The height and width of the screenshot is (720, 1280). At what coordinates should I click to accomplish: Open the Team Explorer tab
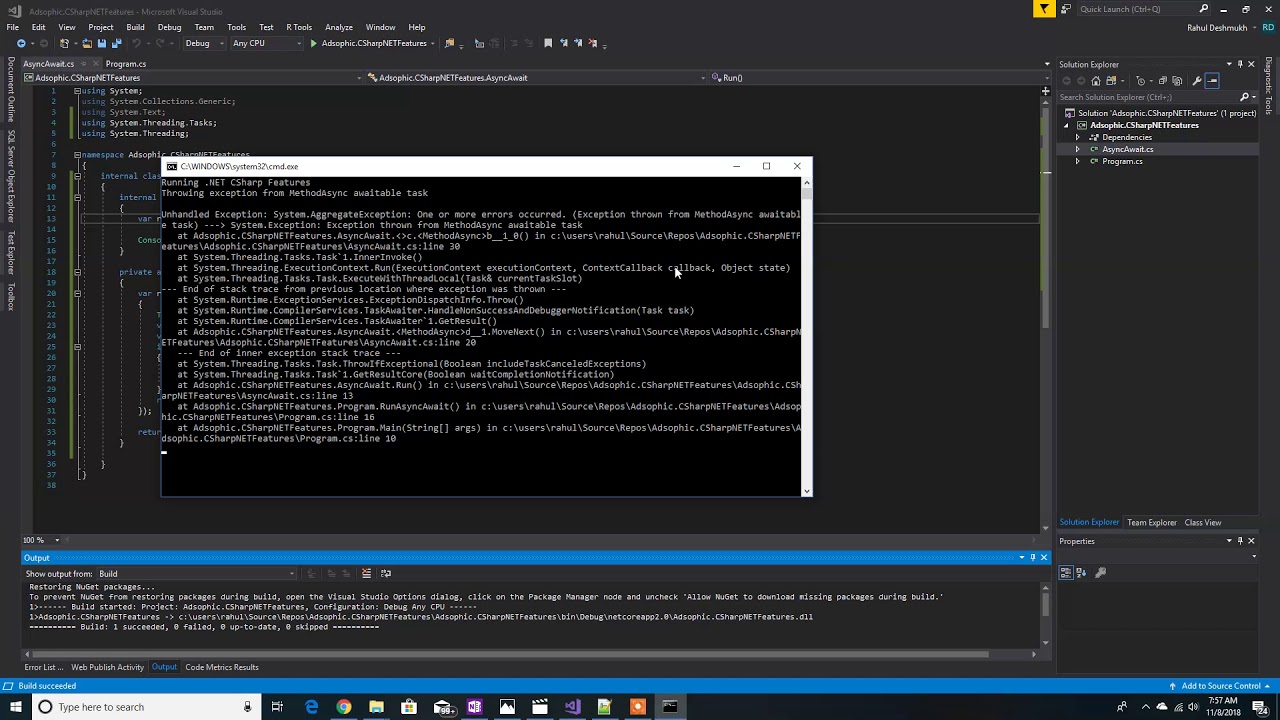click(x=1152, y=522)
